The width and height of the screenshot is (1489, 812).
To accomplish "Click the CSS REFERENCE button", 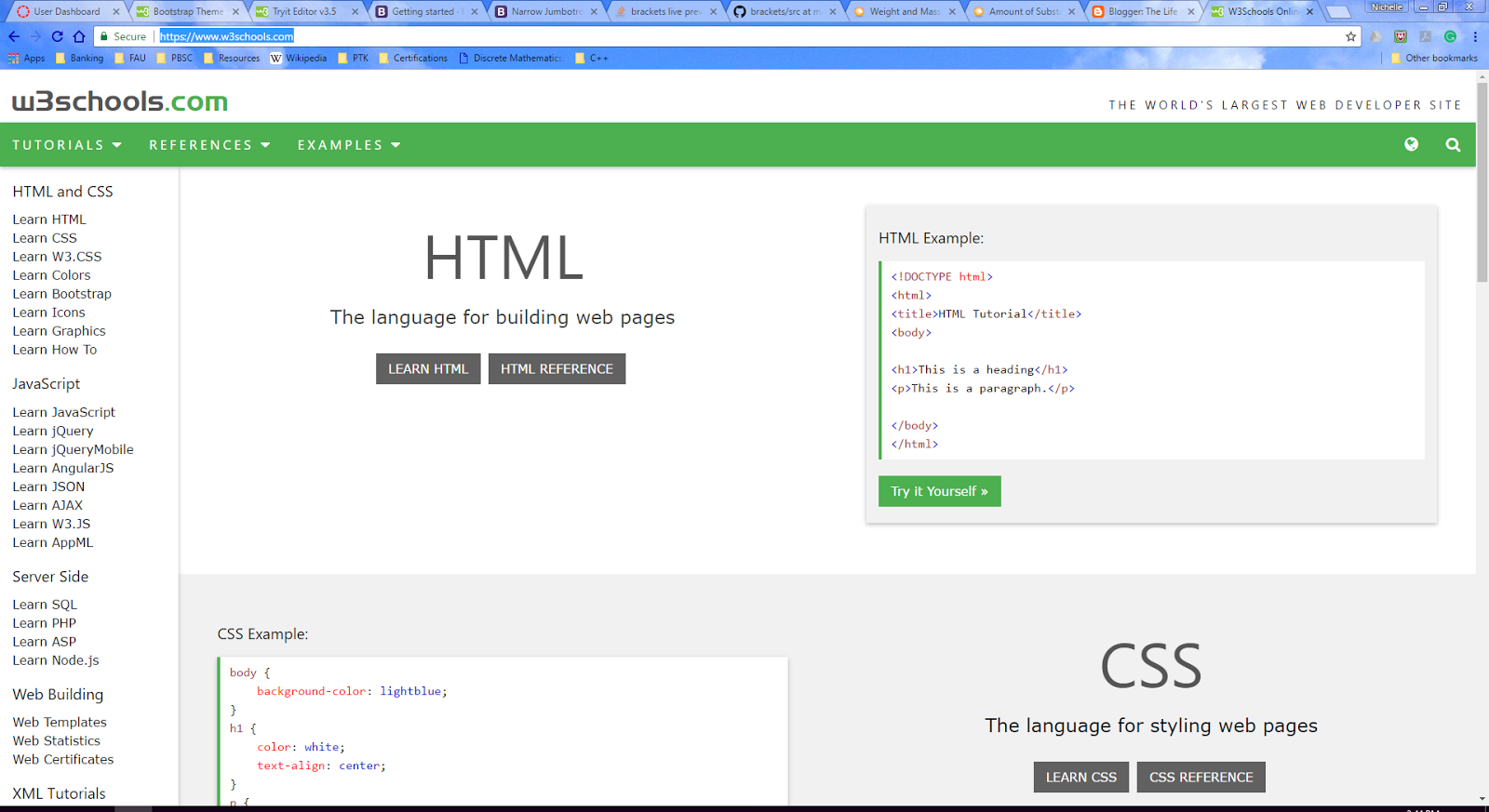I will point(1201,777).
